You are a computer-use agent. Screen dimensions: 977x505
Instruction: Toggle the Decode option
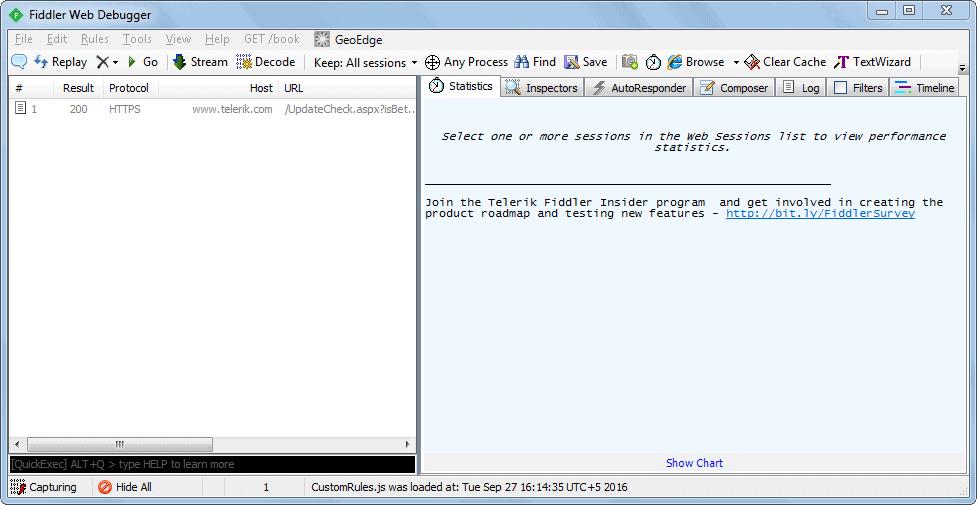266,62
